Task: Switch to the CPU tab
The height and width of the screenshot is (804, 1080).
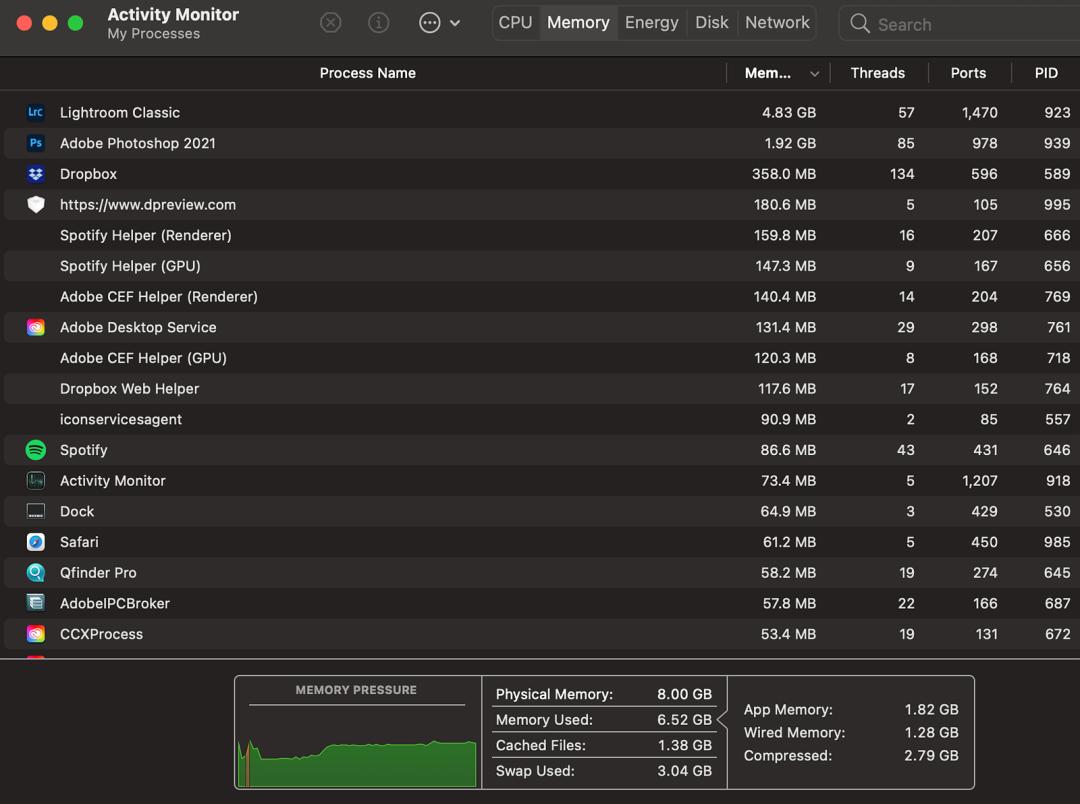Action: pyautogui.click(x=515, y=23)
